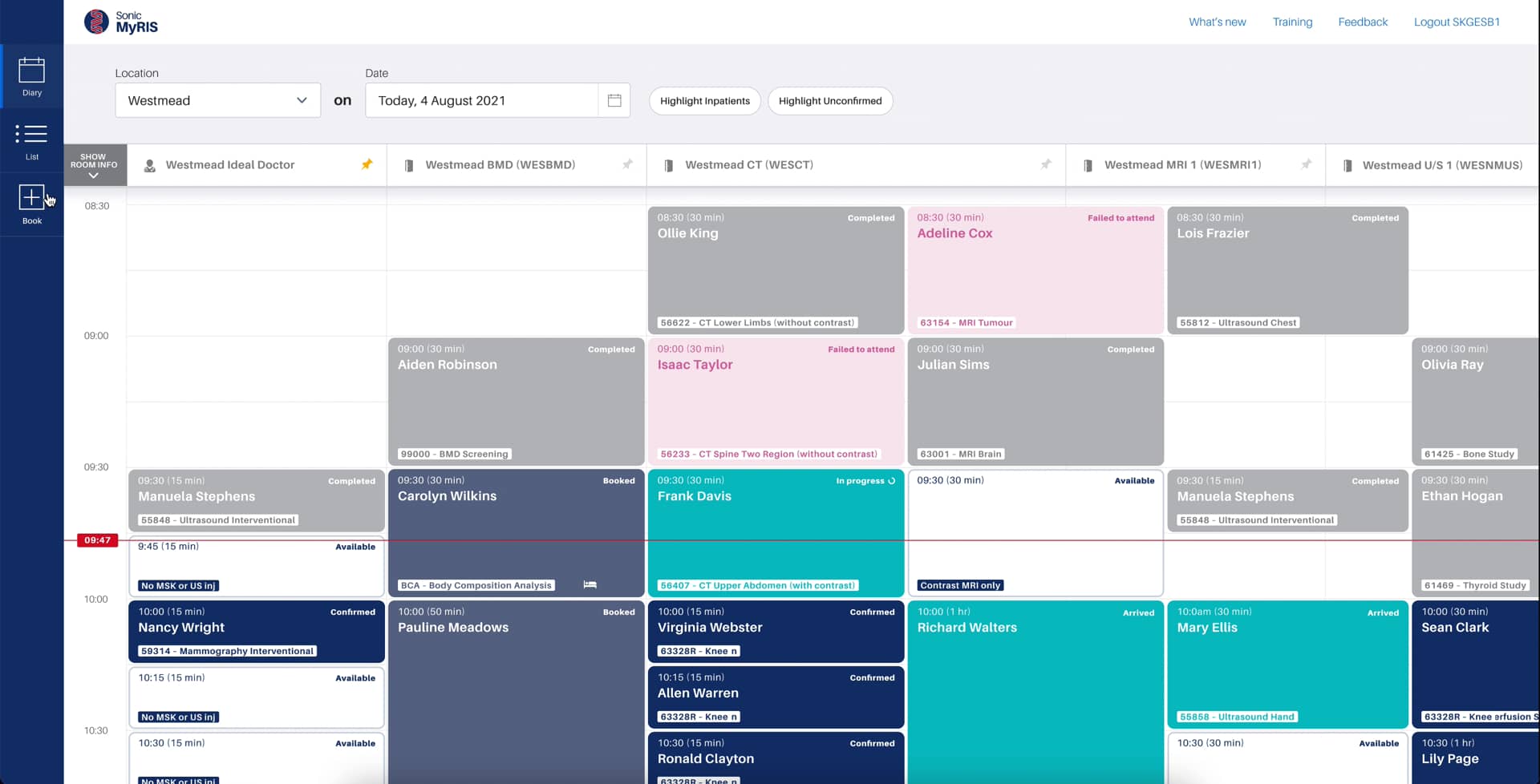Image resolution: width=1540 pixels, height=784 pixels.
Task: Open Ollie King's completed CT appointment
Action: coord(776,270)
